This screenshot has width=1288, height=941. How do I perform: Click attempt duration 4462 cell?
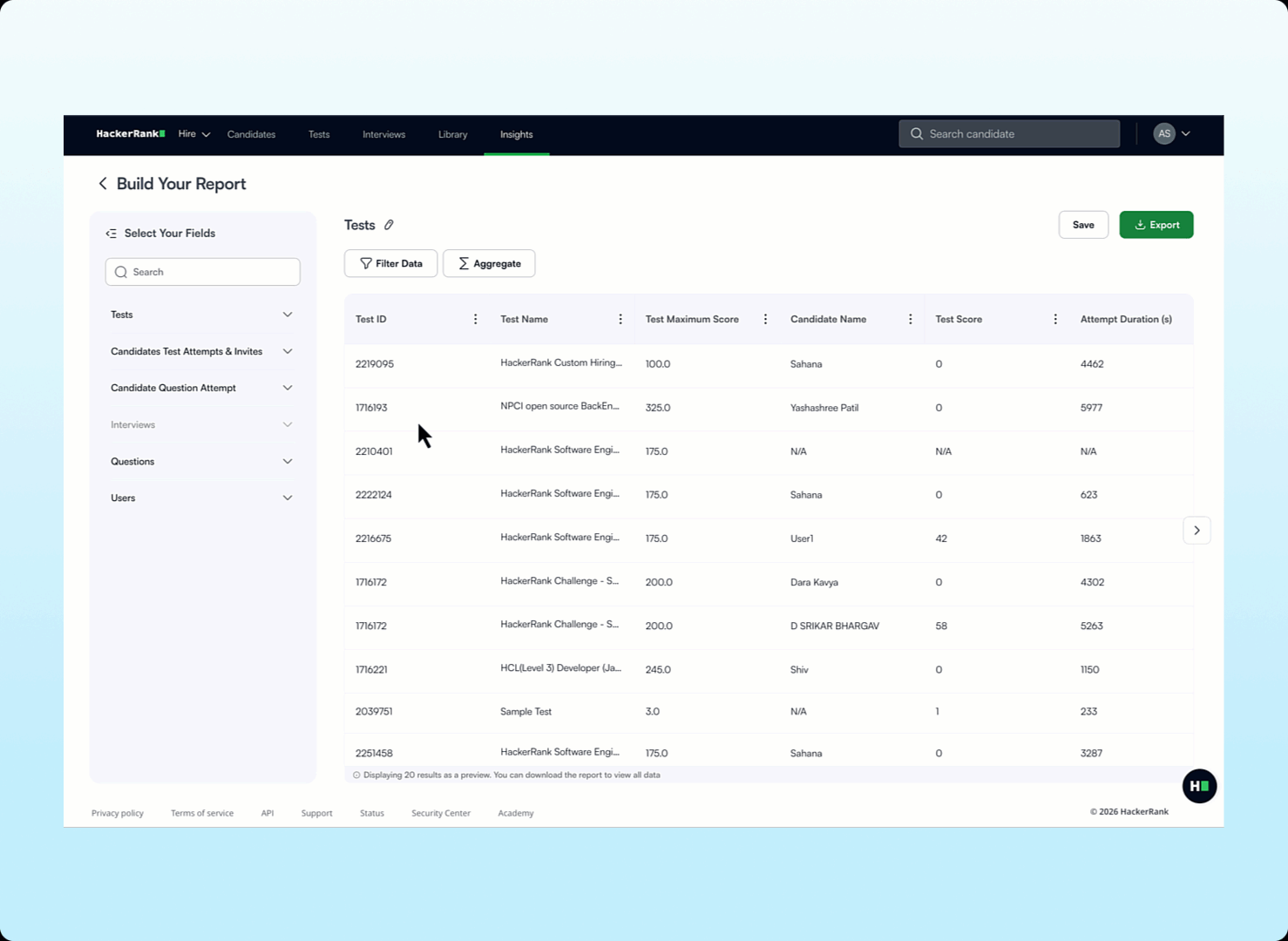pos(1092,364)
